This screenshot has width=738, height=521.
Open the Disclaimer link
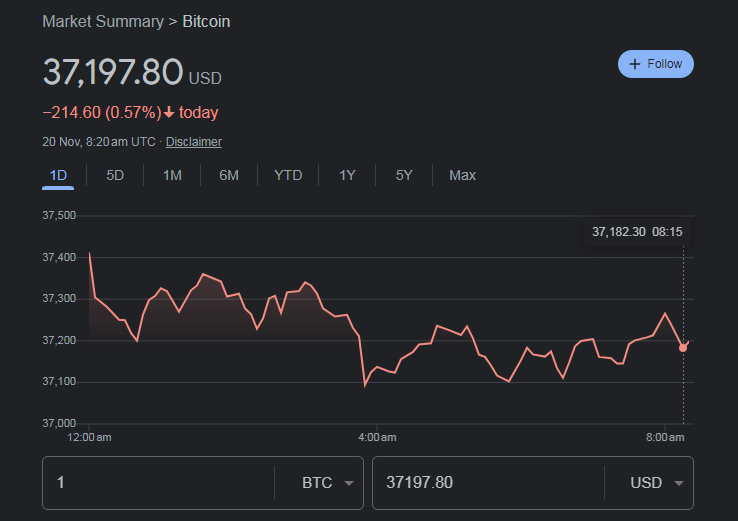coord(193,142)
